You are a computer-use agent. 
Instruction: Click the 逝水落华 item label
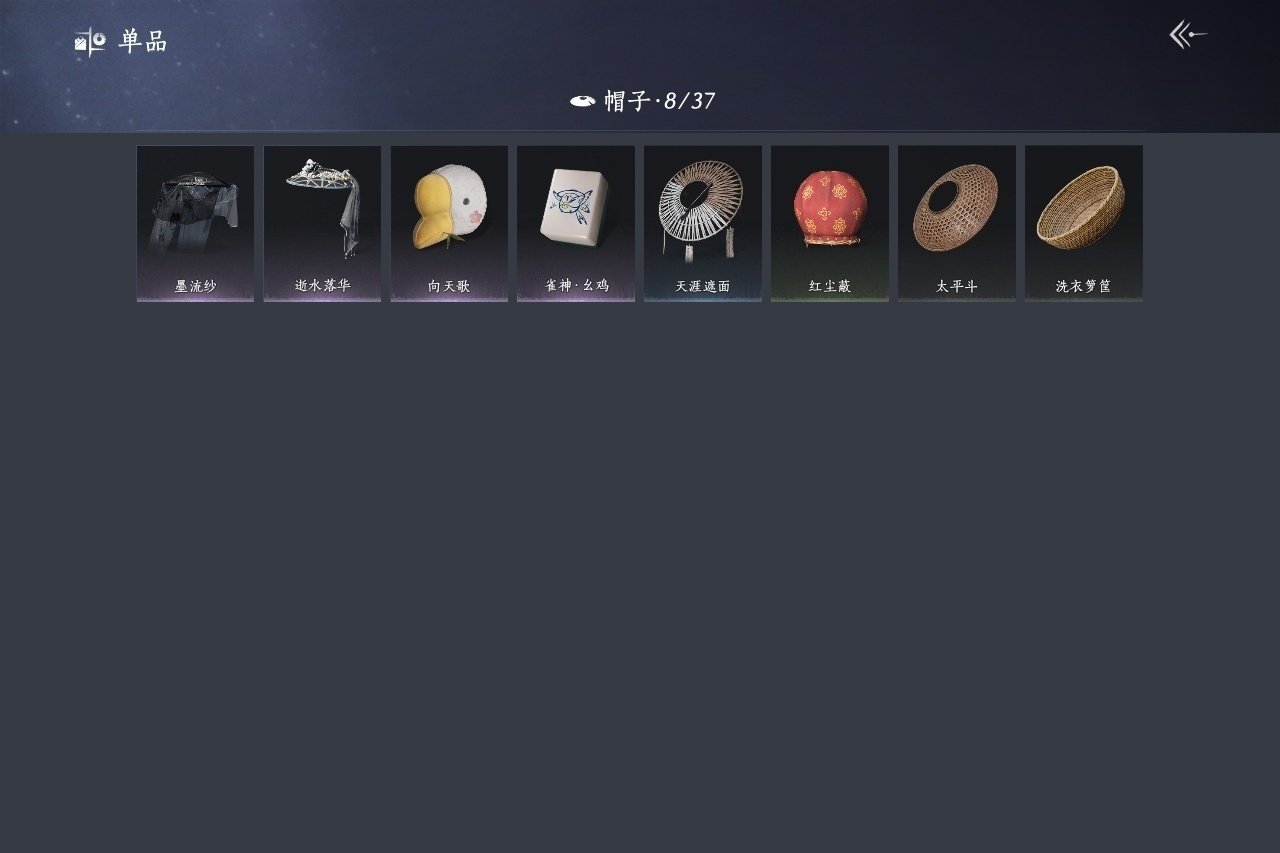(322, 286)
